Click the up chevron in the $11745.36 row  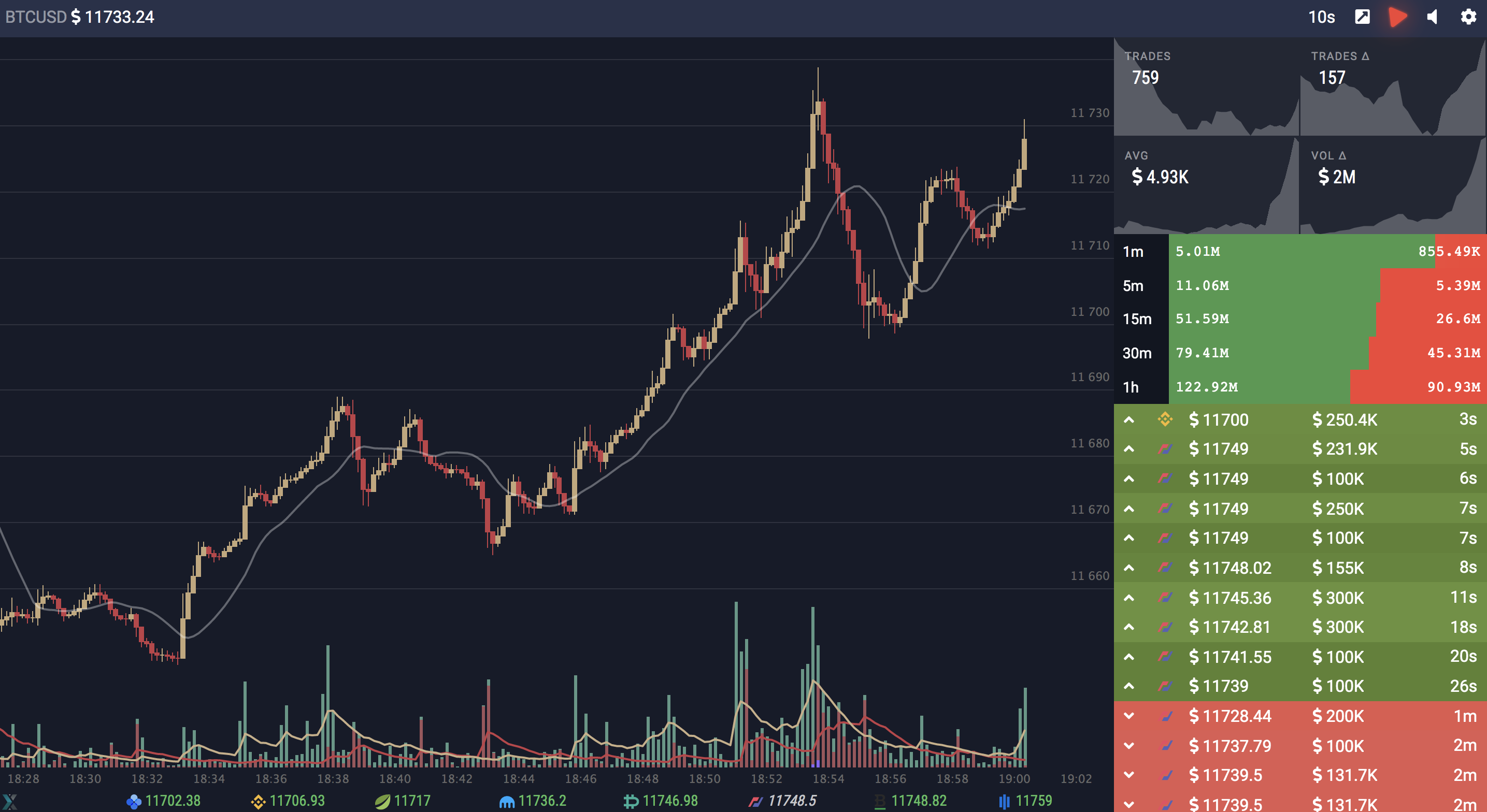point(1129,597)
